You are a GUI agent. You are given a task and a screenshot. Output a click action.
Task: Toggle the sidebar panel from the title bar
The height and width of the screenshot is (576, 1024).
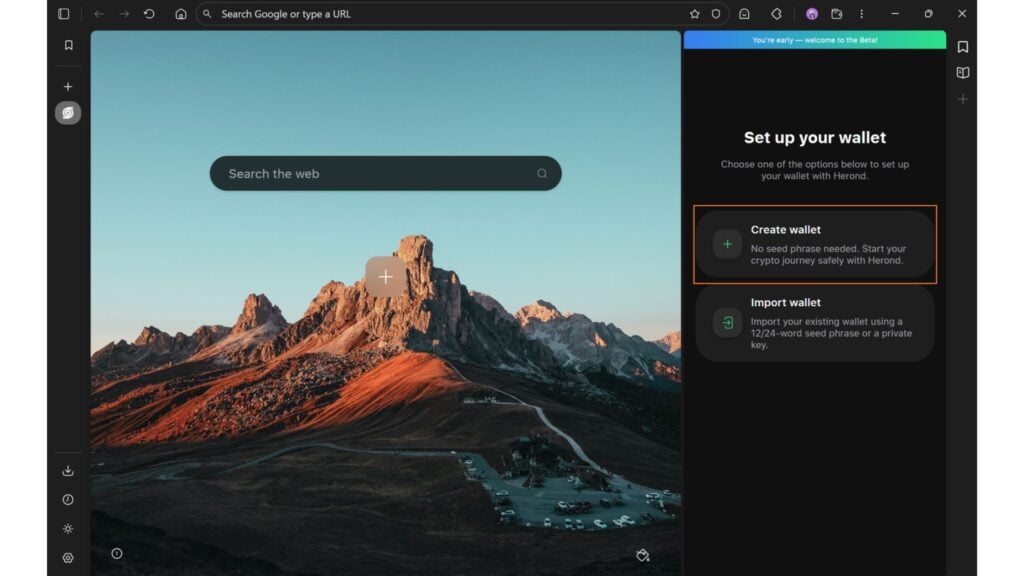65,13
